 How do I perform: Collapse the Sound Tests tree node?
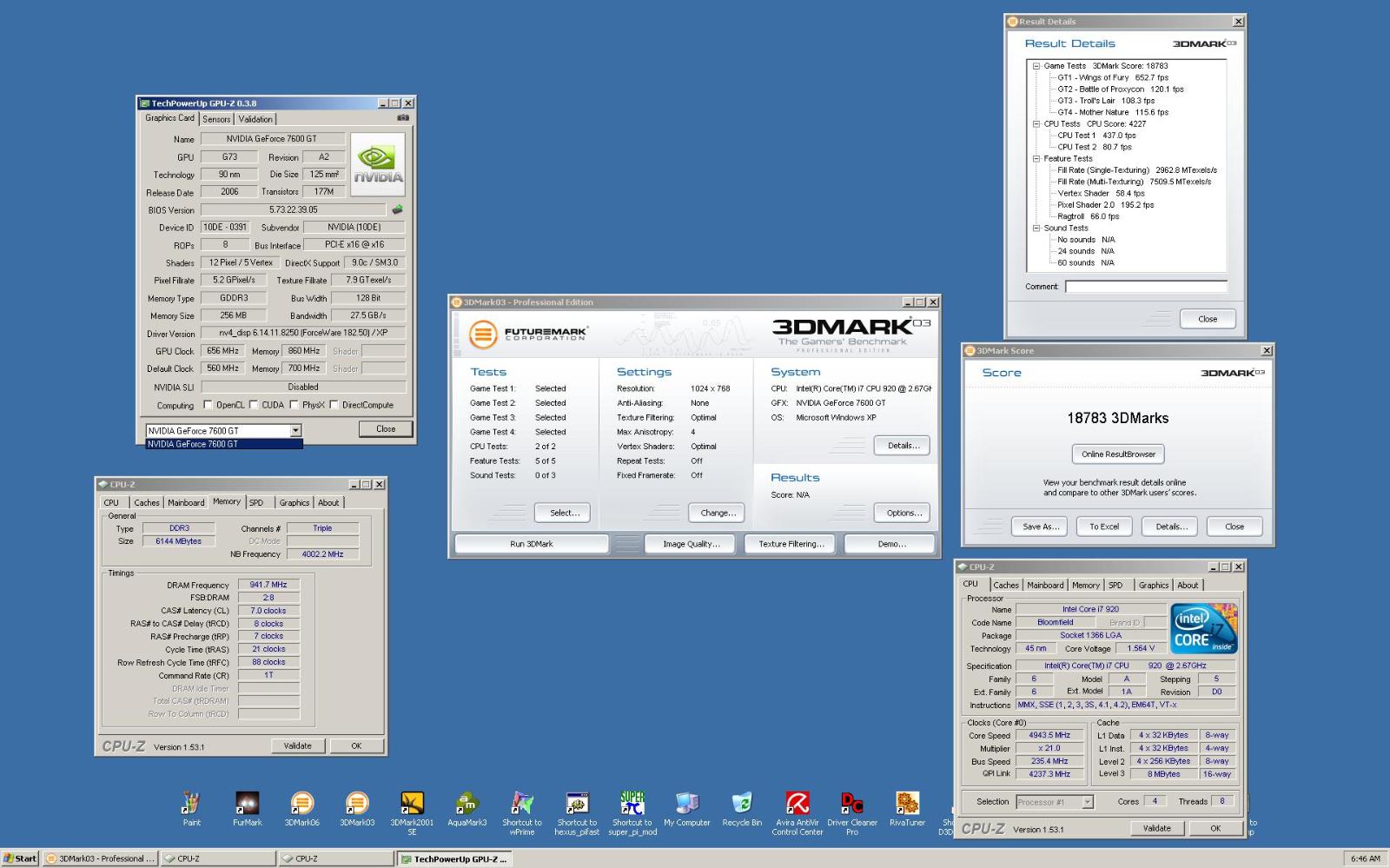[x=1036, y=229]
